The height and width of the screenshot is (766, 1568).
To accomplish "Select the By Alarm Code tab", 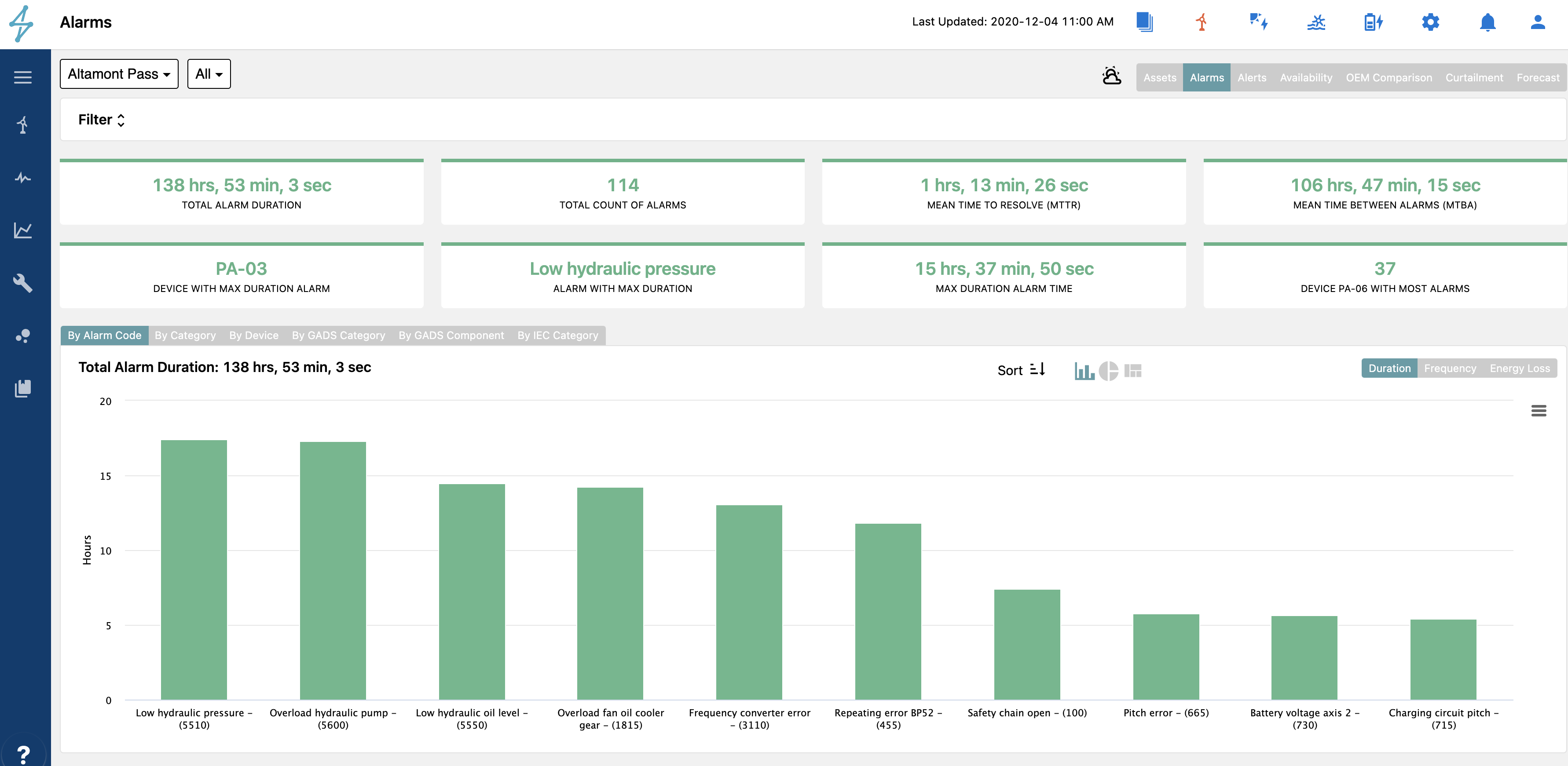I will pyautogui.click(x=104, y=335).
